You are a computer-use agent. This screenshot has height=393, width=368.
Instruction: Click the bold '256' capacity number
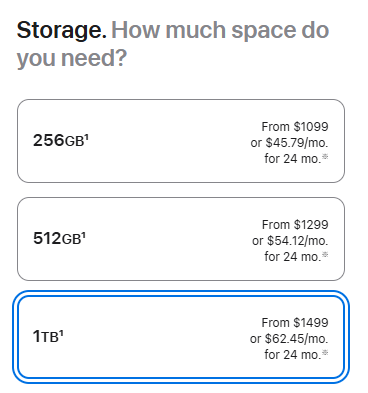(x=49, y=140)
